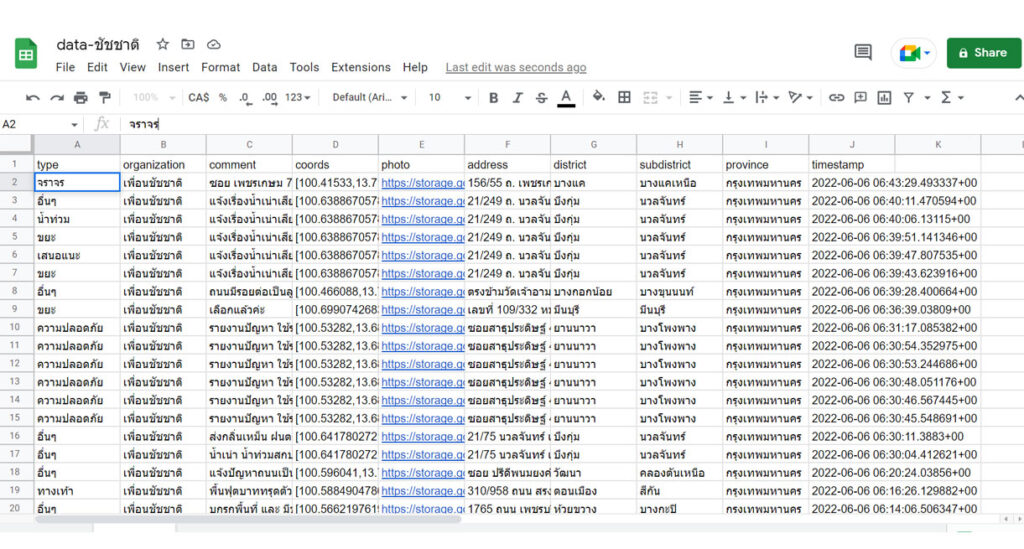Format as percent
The image size is (1024, 549).
[x=223, y=97]
